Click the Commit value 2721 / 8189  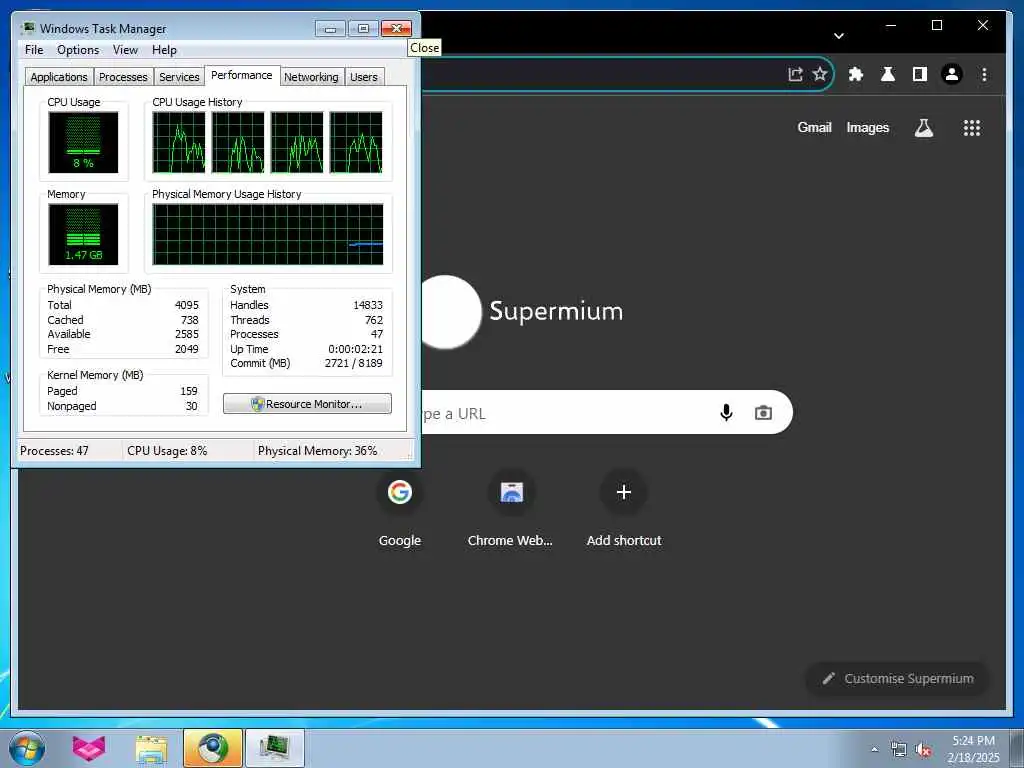353,363
